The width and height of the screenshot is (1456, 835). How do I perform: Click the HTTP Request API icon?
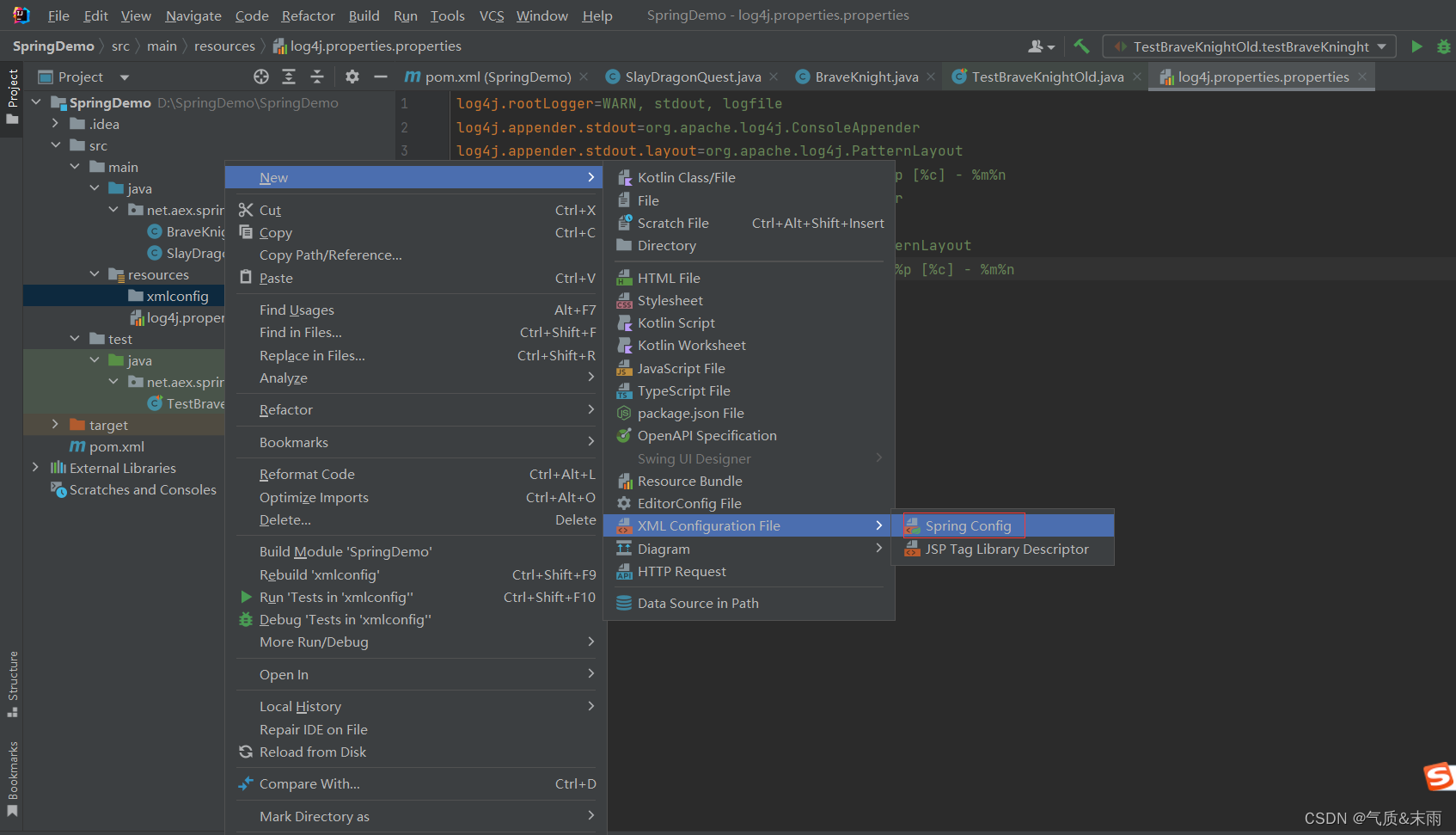pyautogui.click(x=625, y=571)
